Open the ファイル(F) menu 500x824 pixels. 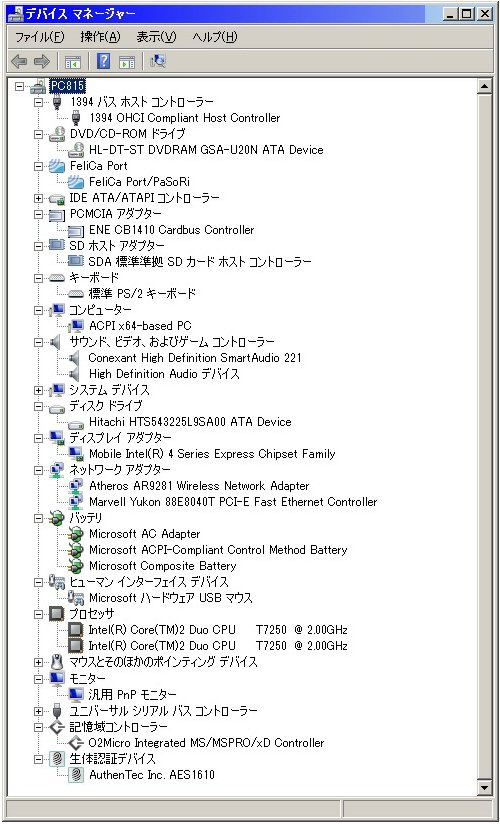coord(39,37)
